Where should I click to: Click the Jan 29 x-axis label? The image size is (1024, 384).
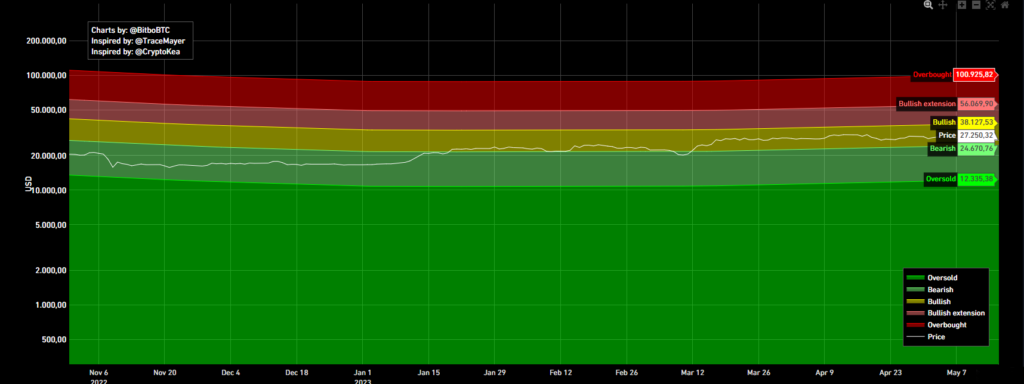click(494, 372)
